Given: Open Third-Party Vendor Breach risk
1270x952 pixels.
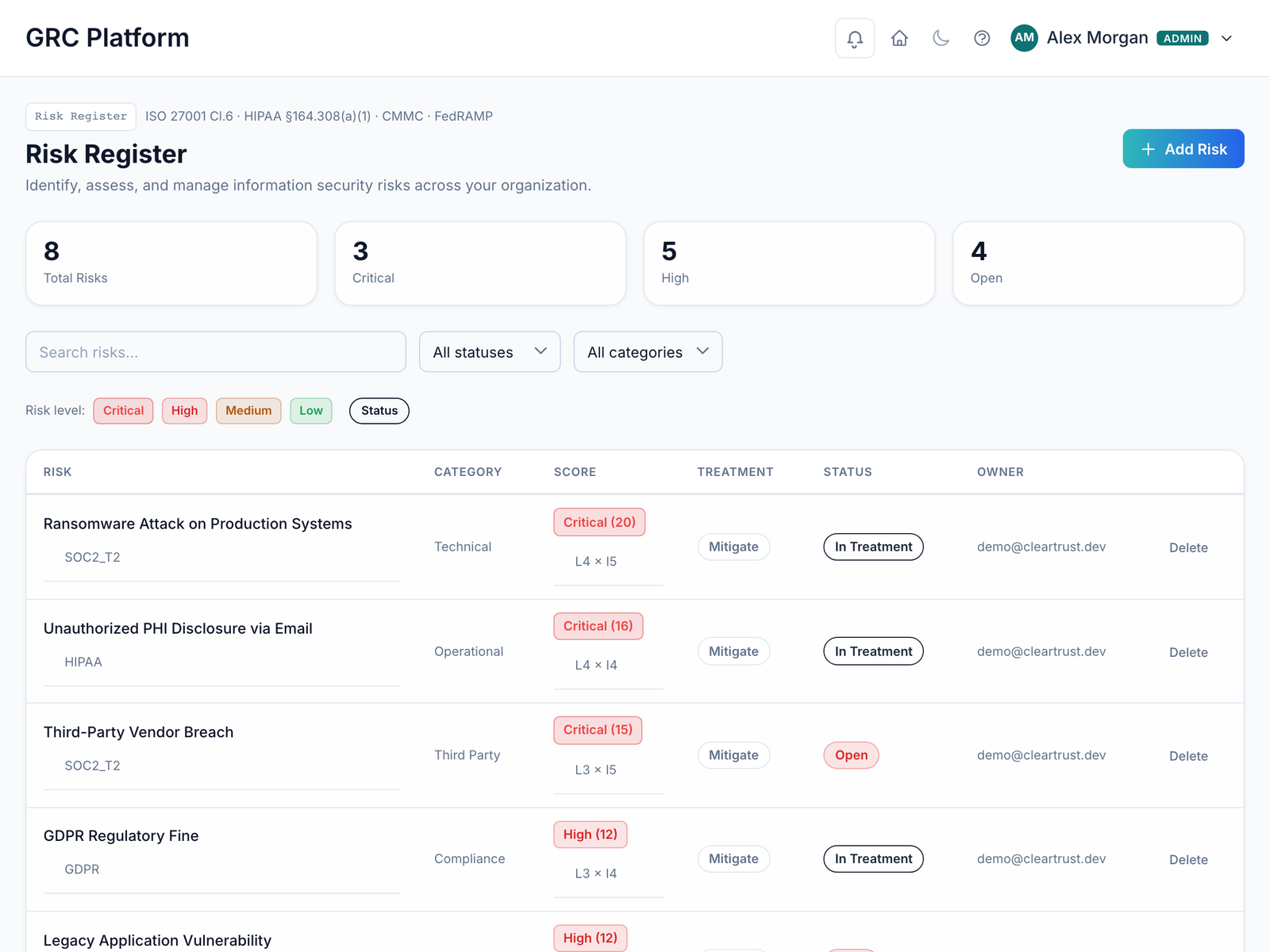Looking at the screenshot, I should (139, 732).
